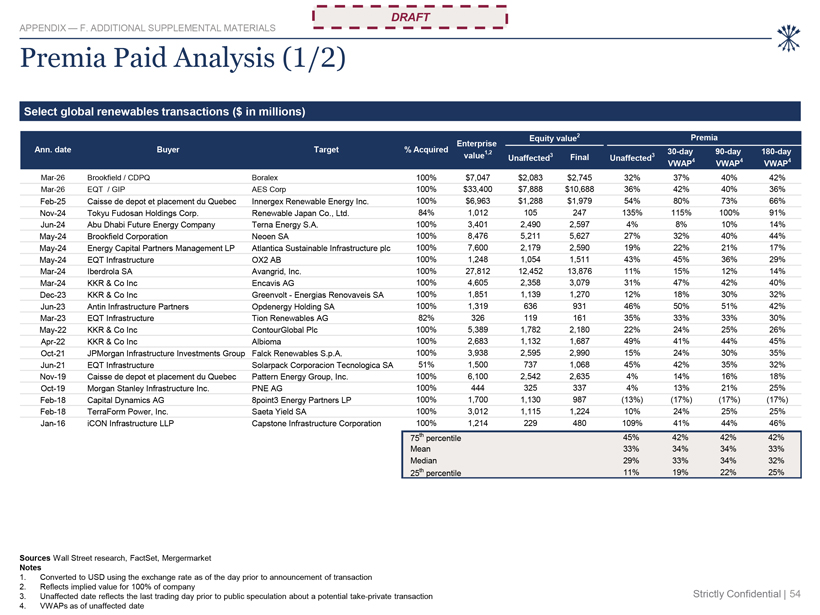This screenshot has height=615, width=820.
Task: Select buyer 'Iberdrola SA'
Action: [x=110, y=271]
